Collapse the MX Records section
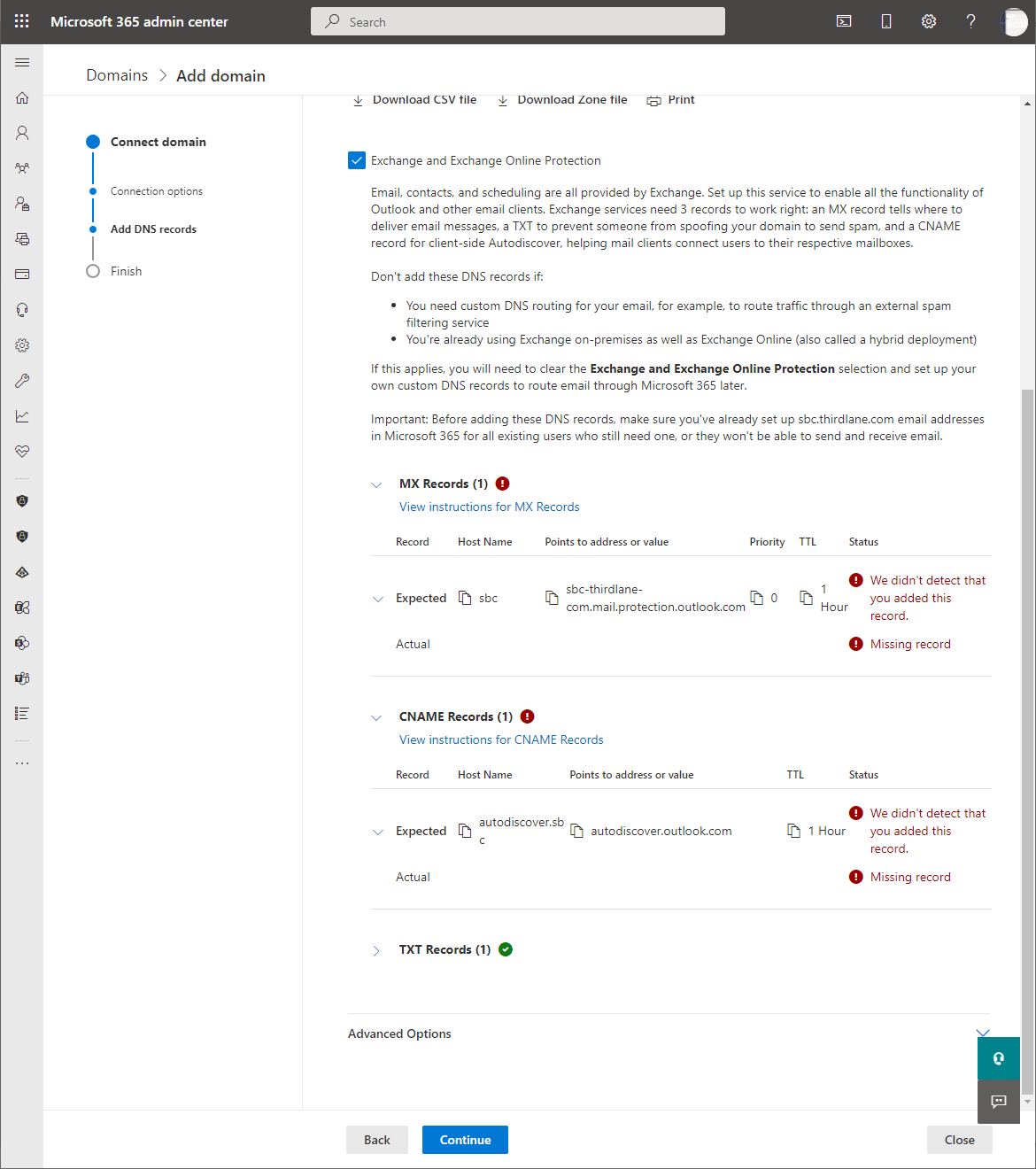Image resolution: width=1036 pixels, height=1169 pixels. click(x=376, y=484)
